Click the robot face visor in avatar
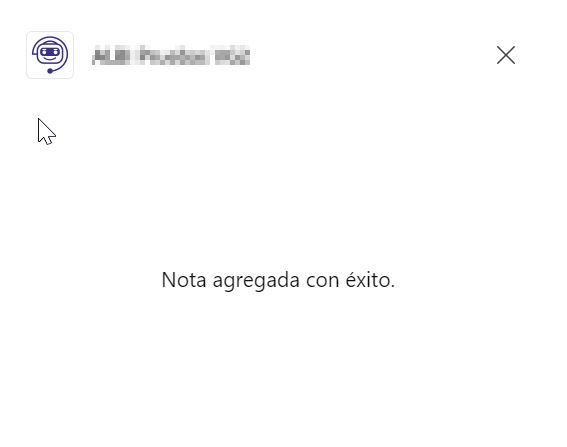Image resolution: width=567 pixels, height=447 pixels. [x=50, y=52]
